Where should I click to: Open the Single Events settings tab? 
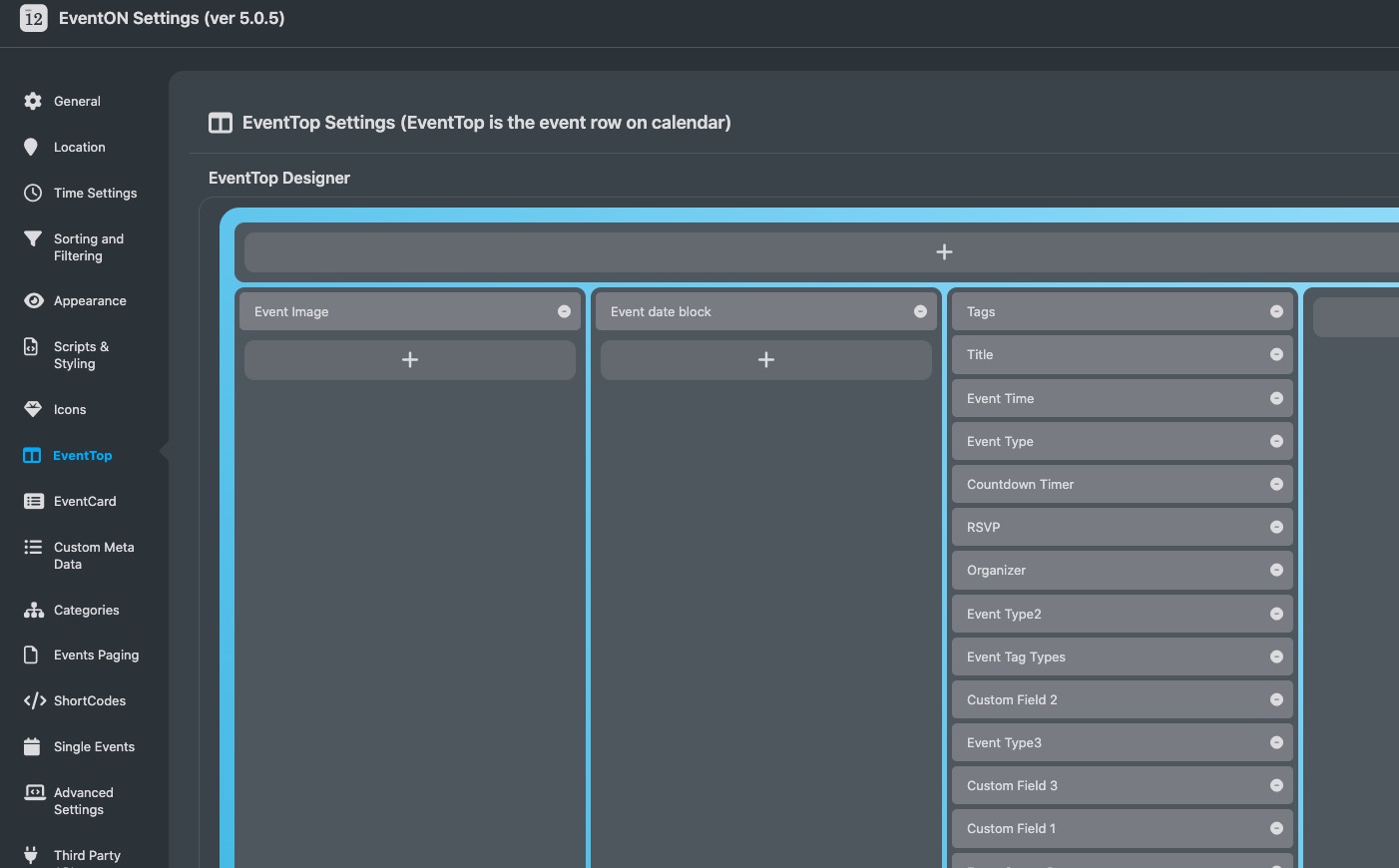pos(94,746)
